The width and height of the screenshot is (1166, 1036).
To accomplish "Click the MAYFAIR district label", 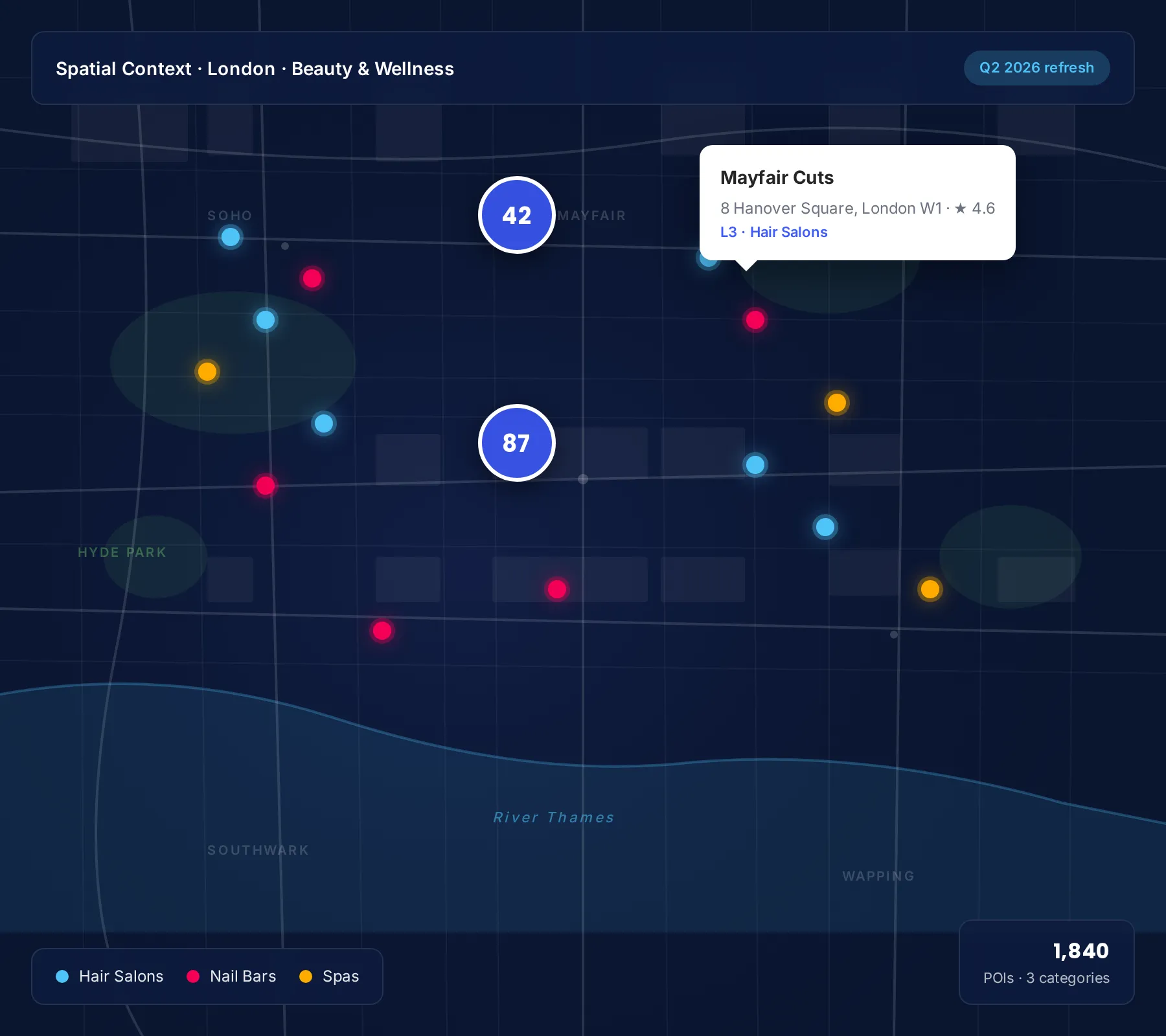I will click(x=592, y=216).
